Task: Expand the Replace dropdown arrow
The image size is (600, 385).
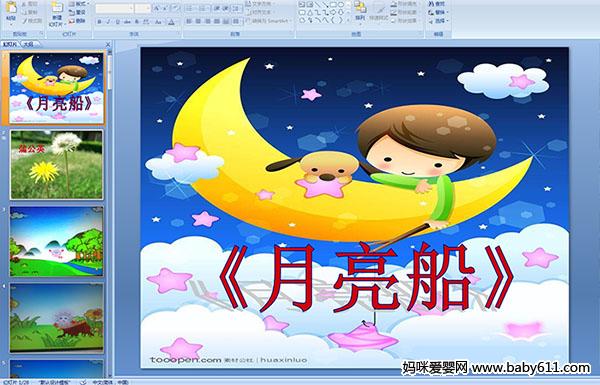Action: pyautogui.click(x=447, y=12)
